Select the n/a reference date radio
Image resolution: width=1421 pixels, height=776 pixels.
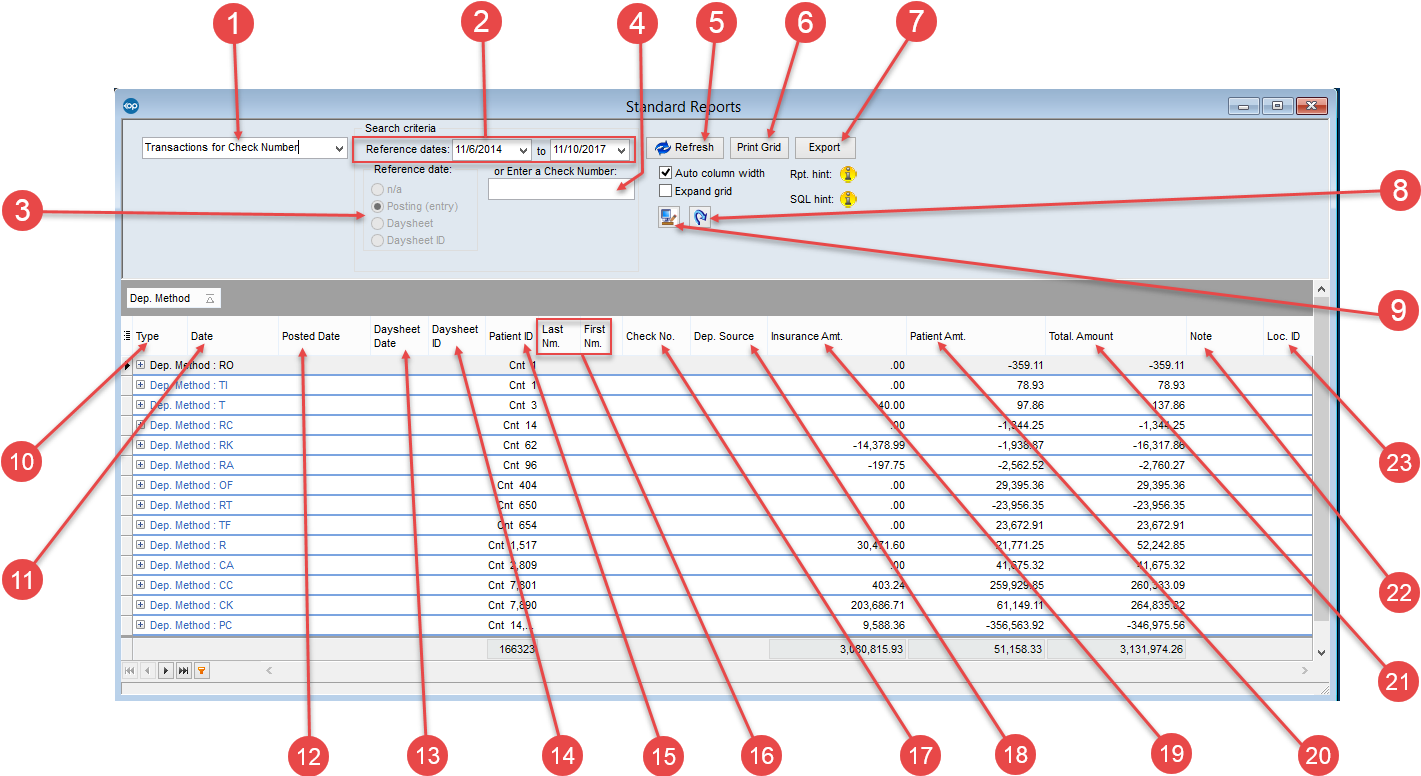point(377,189)
